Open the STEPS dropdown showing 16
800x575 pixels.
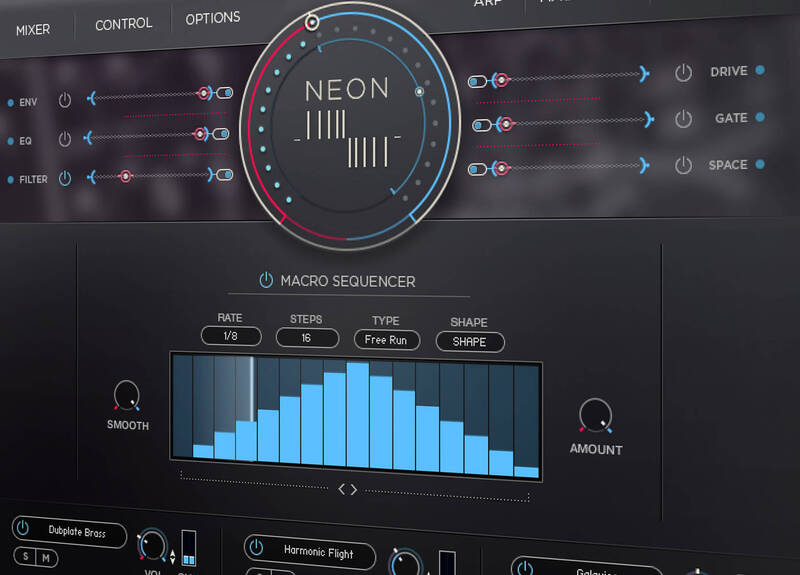(307, 338)
